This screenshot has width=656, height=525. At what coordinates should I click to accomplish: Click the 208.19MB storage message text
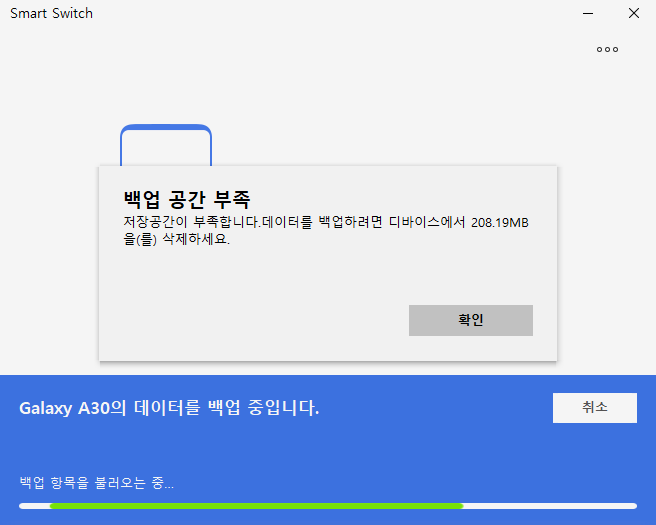(326, 230)
